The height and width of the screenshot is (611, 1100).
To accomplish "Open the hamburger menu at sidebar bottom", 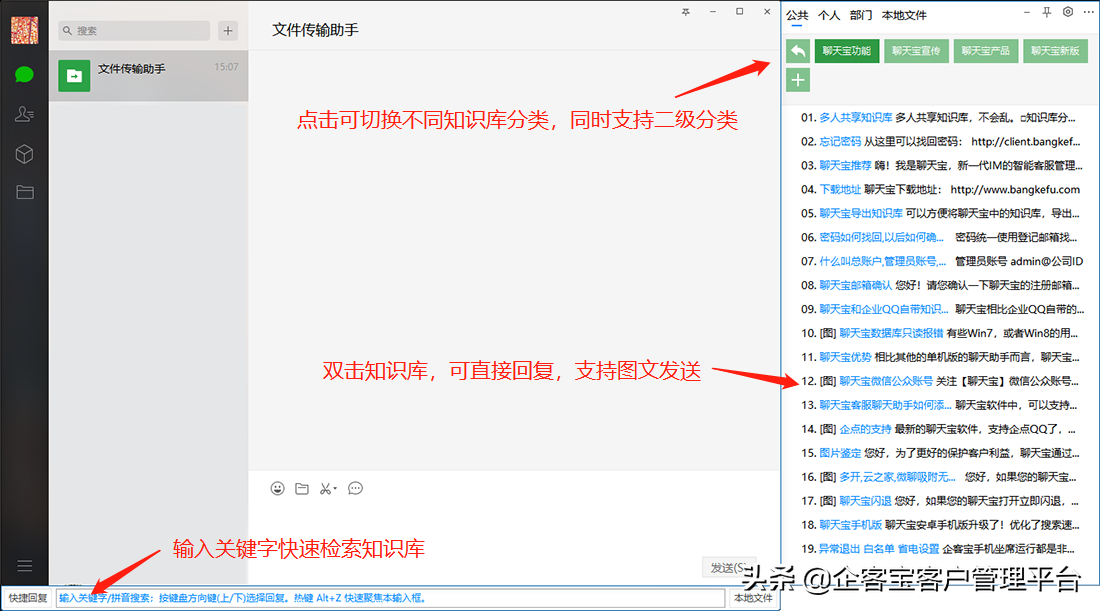I will 25,565.
